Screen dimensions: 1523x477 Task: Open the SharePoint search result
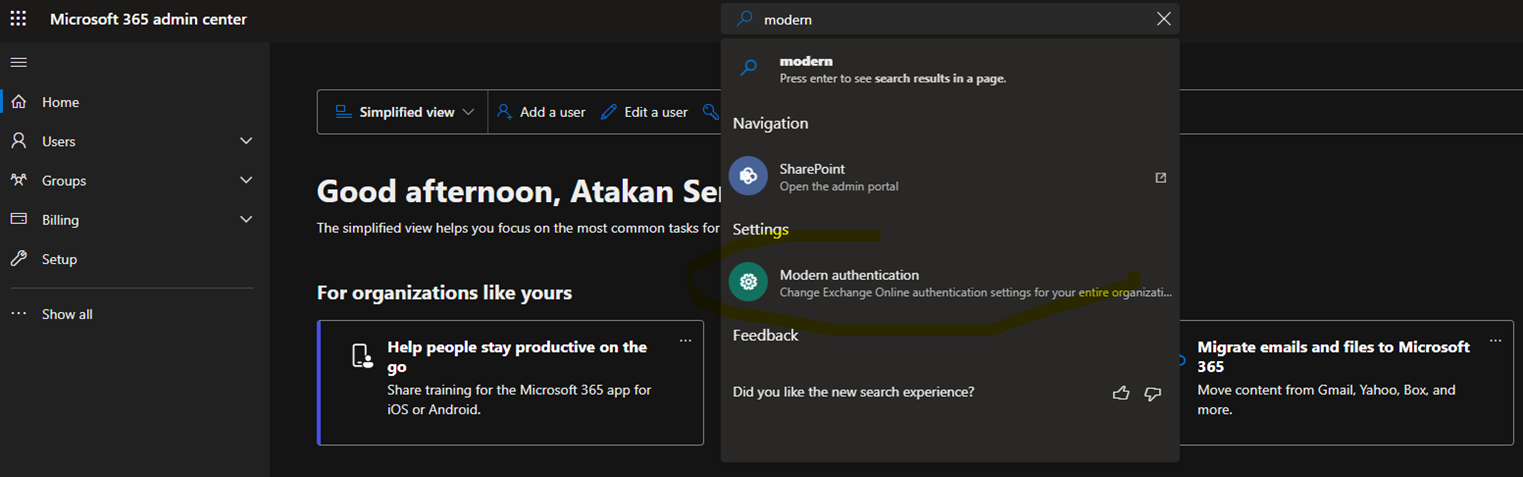tap(950, 177)
